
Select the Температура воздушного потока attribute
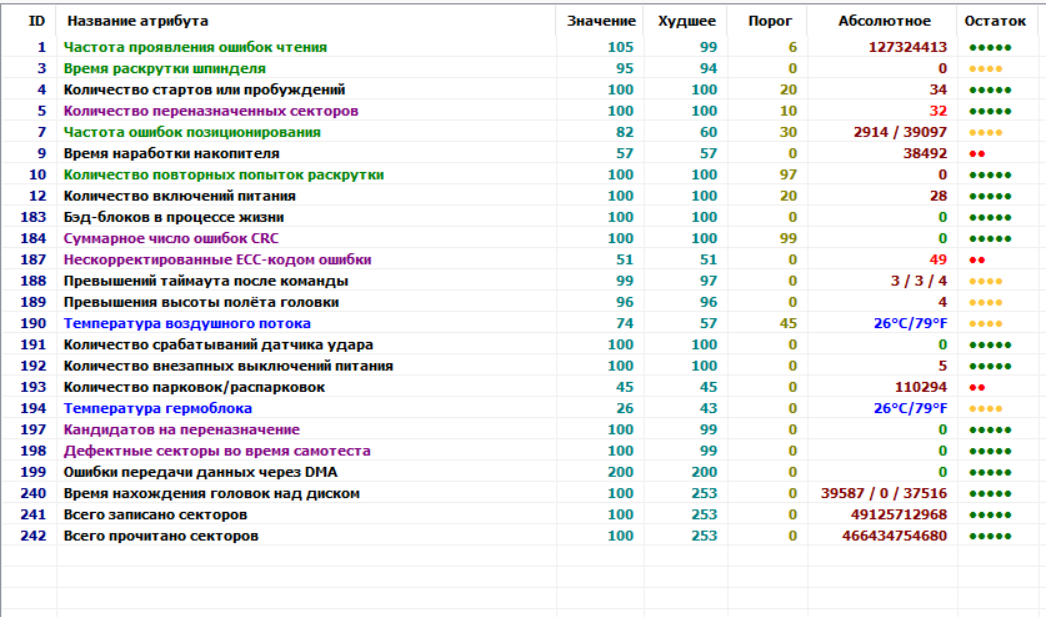coord(187,324)
